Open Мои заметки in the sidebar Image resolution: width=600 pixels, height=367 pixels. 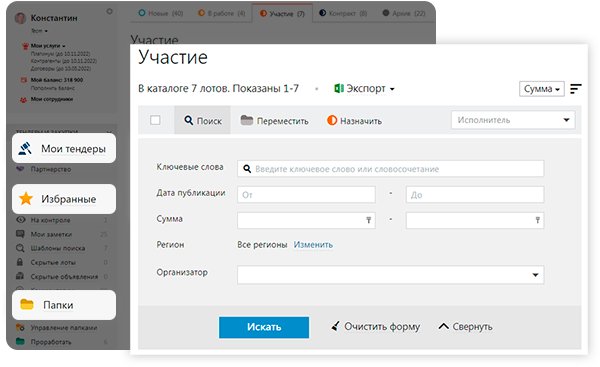(x=51, y=234)
